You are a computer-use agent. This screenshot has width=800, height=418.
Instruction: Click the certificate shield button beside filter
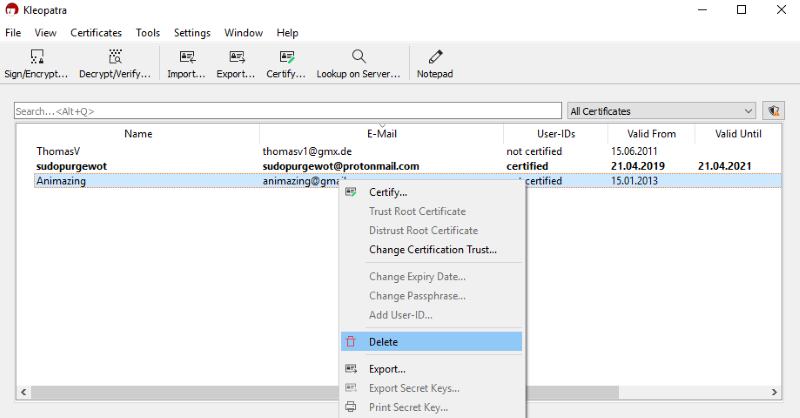pyautogui.click(x=773, y=111)
